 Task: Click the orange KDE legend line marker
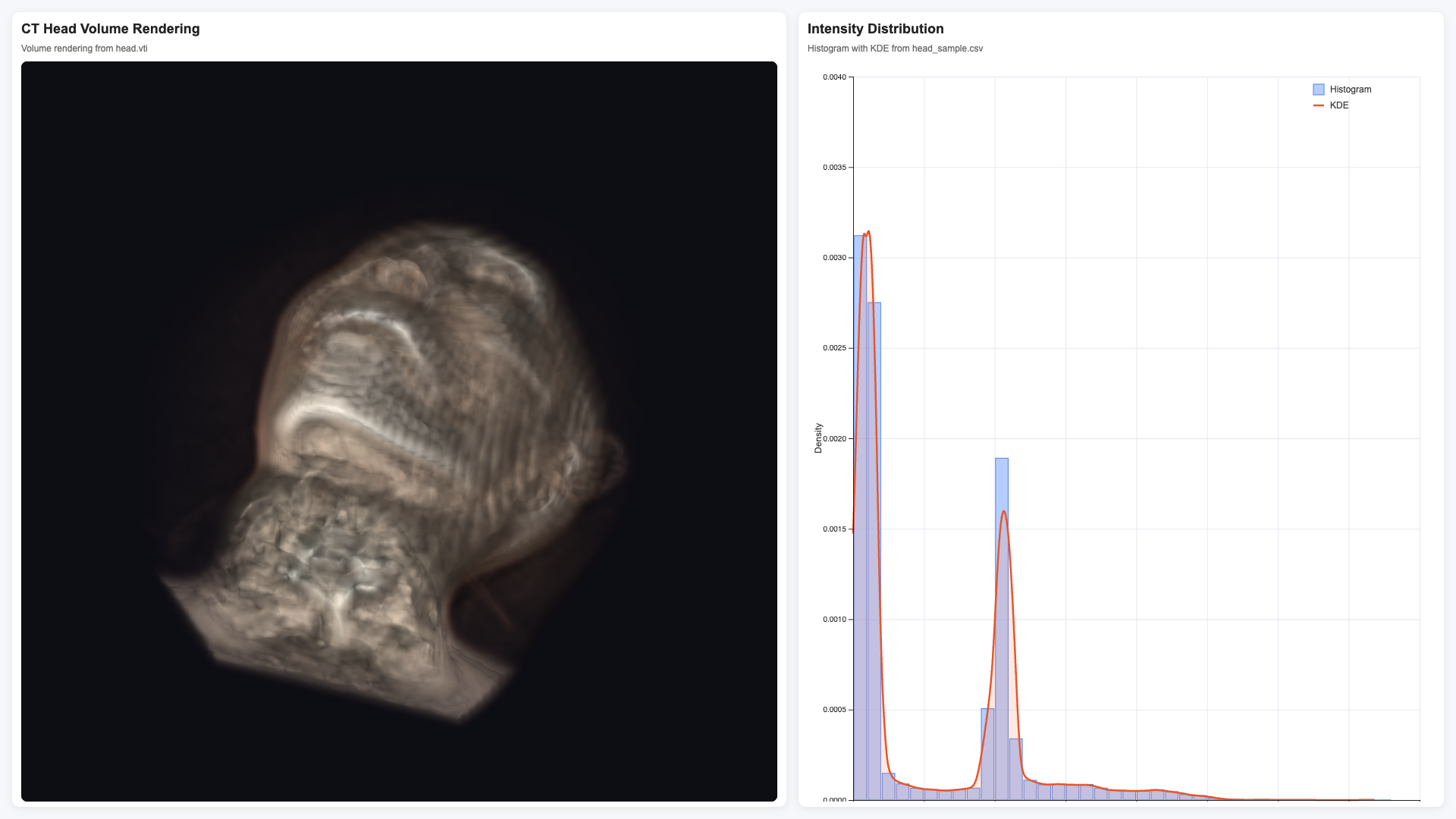coord(1319,105)
